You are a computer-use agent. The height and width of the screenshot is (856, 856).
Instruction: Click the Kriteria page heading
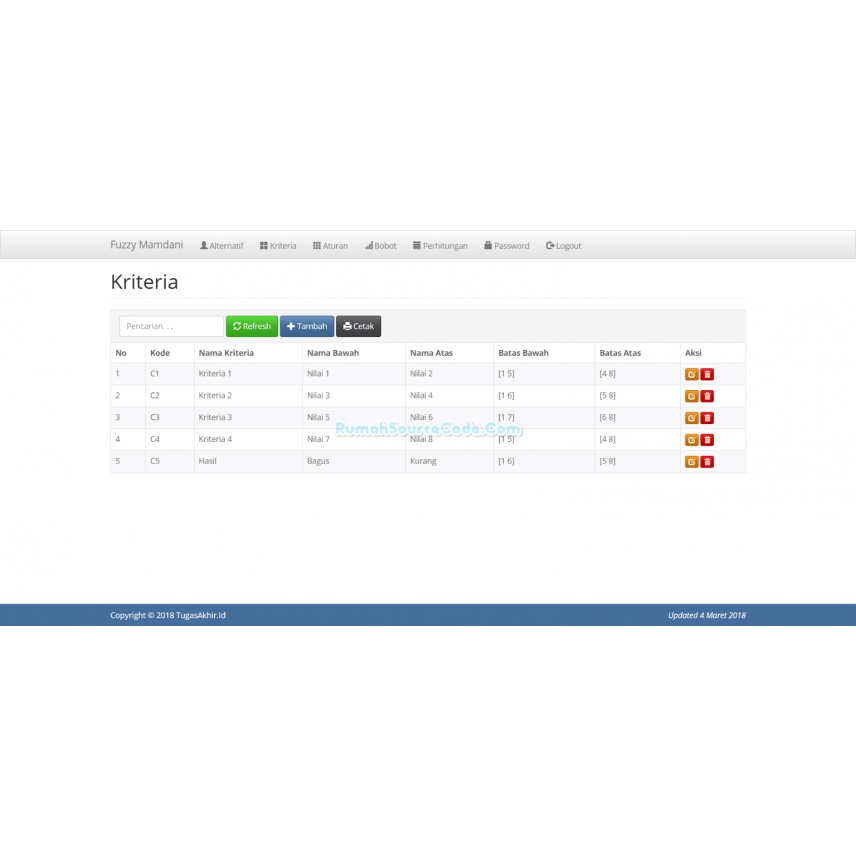tap(144, 282)
